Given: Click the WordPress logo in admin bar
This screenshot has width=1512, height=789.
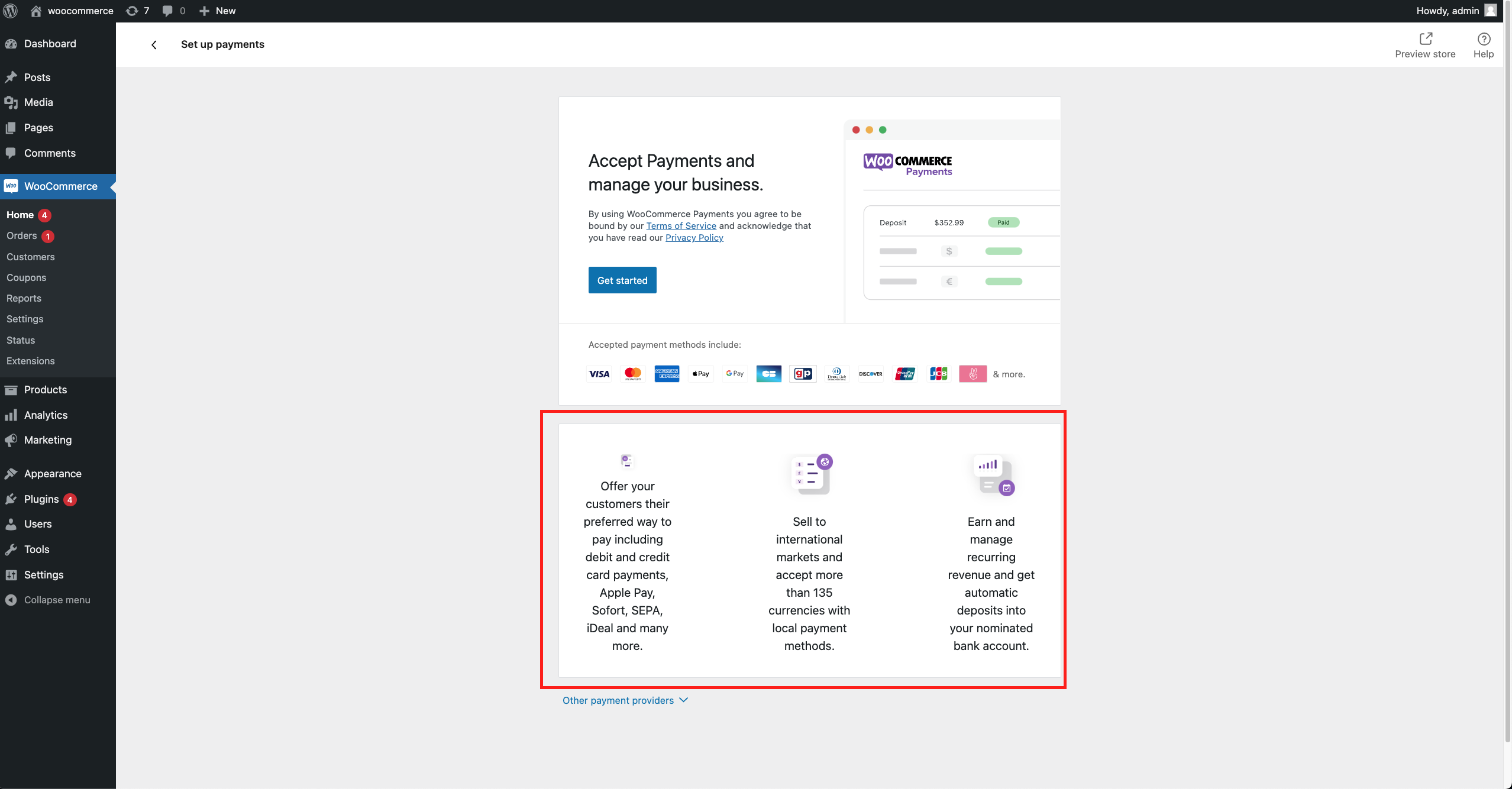Looking at the screenshot, I should click(10, 10).
